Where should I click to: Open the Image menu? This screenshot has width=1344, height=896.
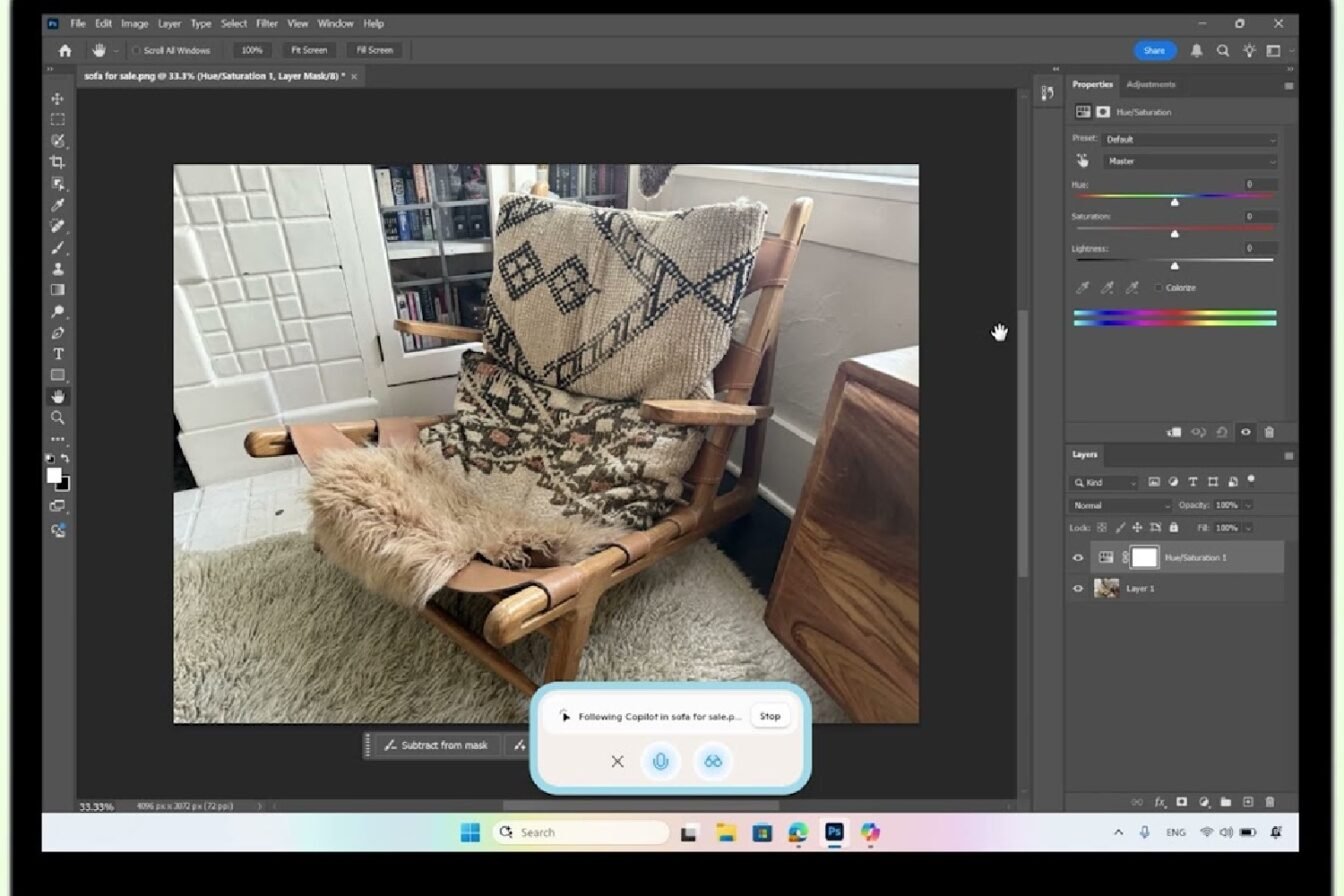135,23
